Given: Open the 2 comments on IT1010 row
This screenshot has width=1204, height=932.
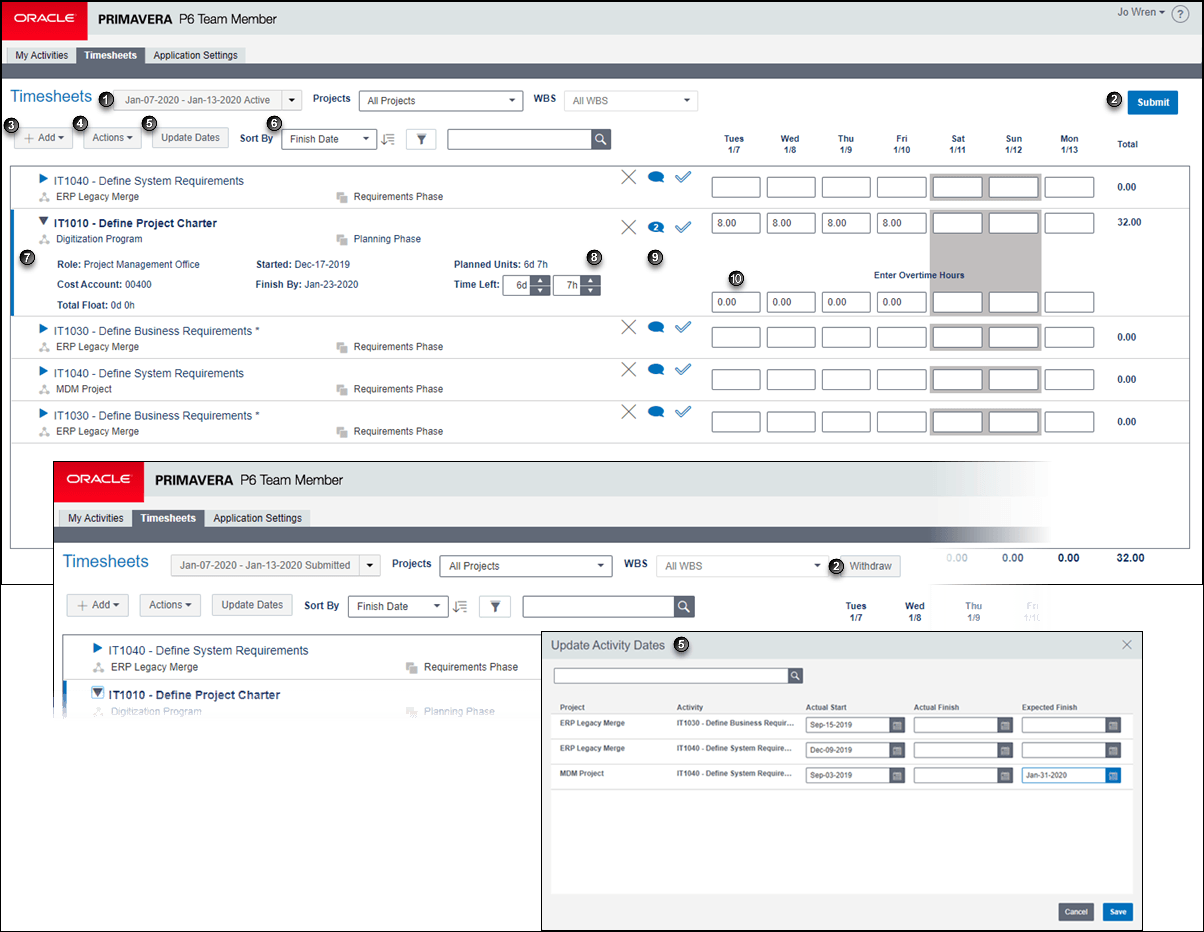Looking at the screenshot, I should (656, 227).
